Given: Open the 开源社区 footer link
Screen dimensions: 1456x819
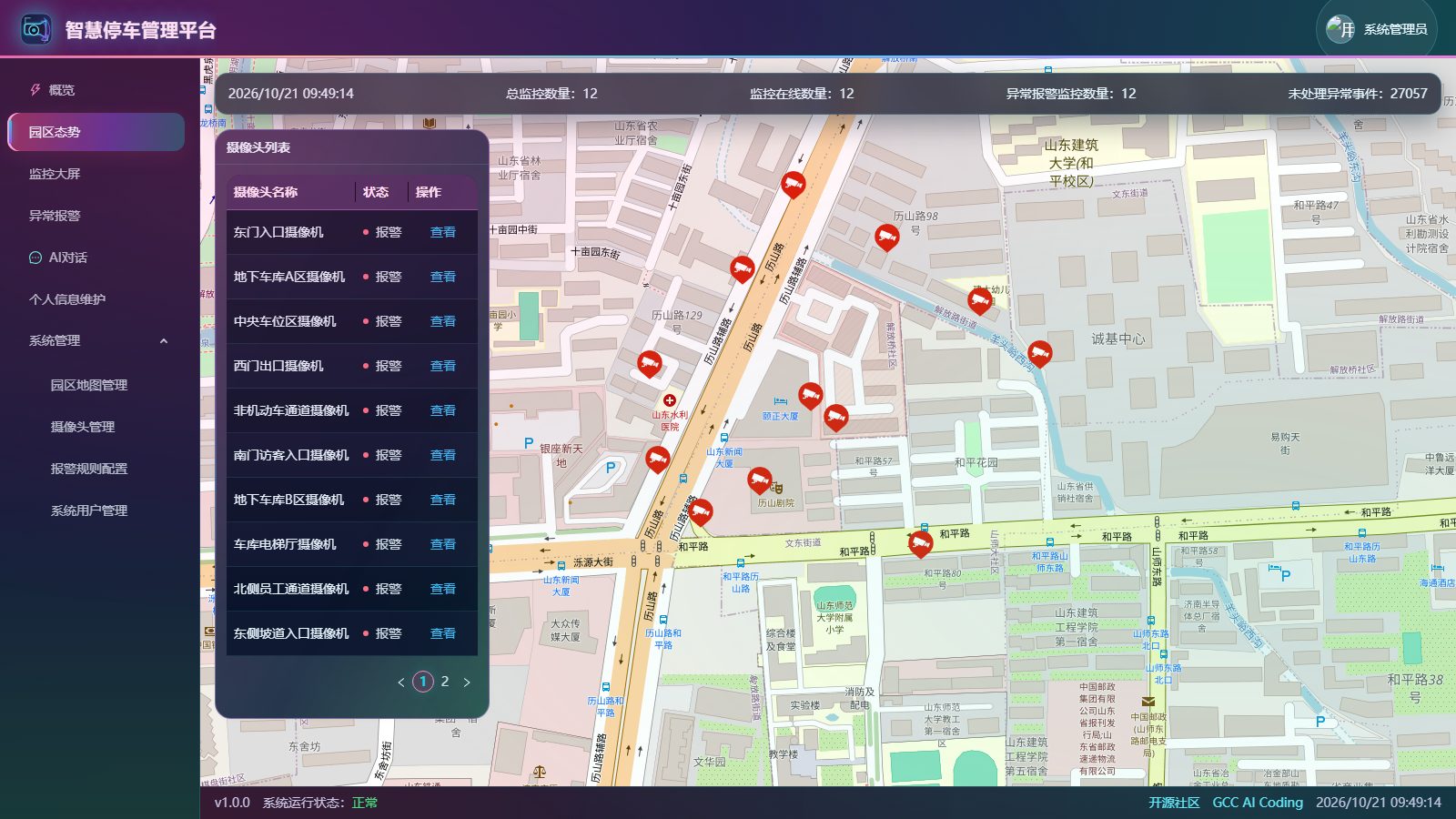Looking at the screenshot, I should coord(1174,803).
